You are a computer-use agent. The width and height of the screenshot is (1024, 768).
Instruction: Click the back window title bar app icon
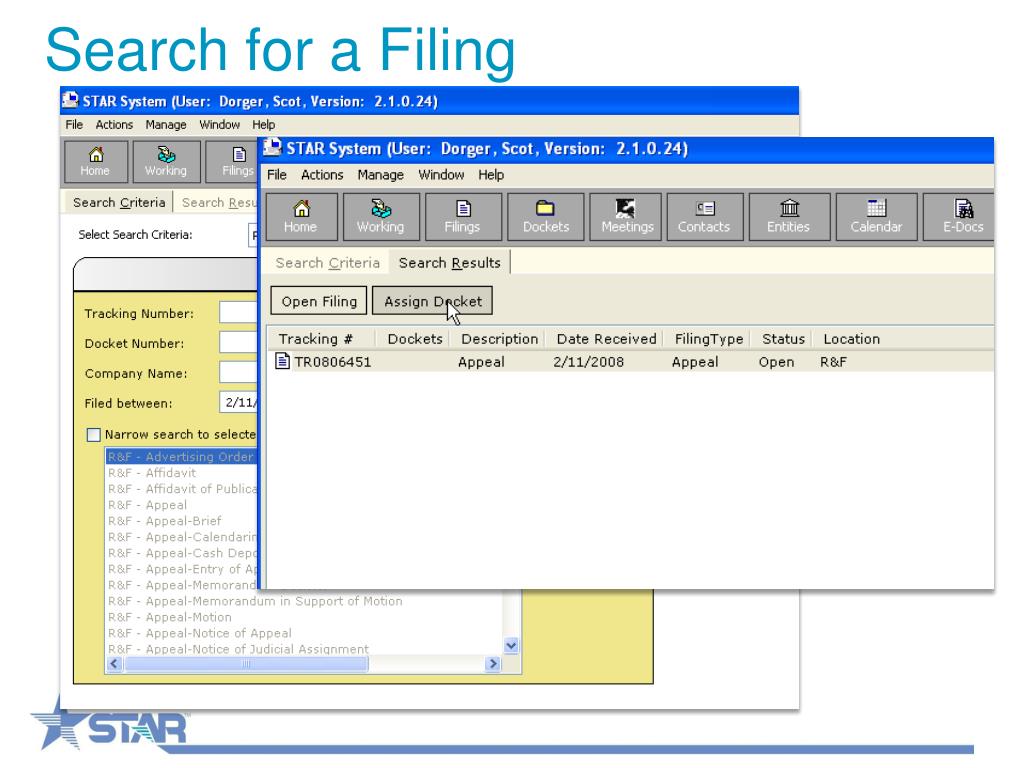(x=70, y=100)
